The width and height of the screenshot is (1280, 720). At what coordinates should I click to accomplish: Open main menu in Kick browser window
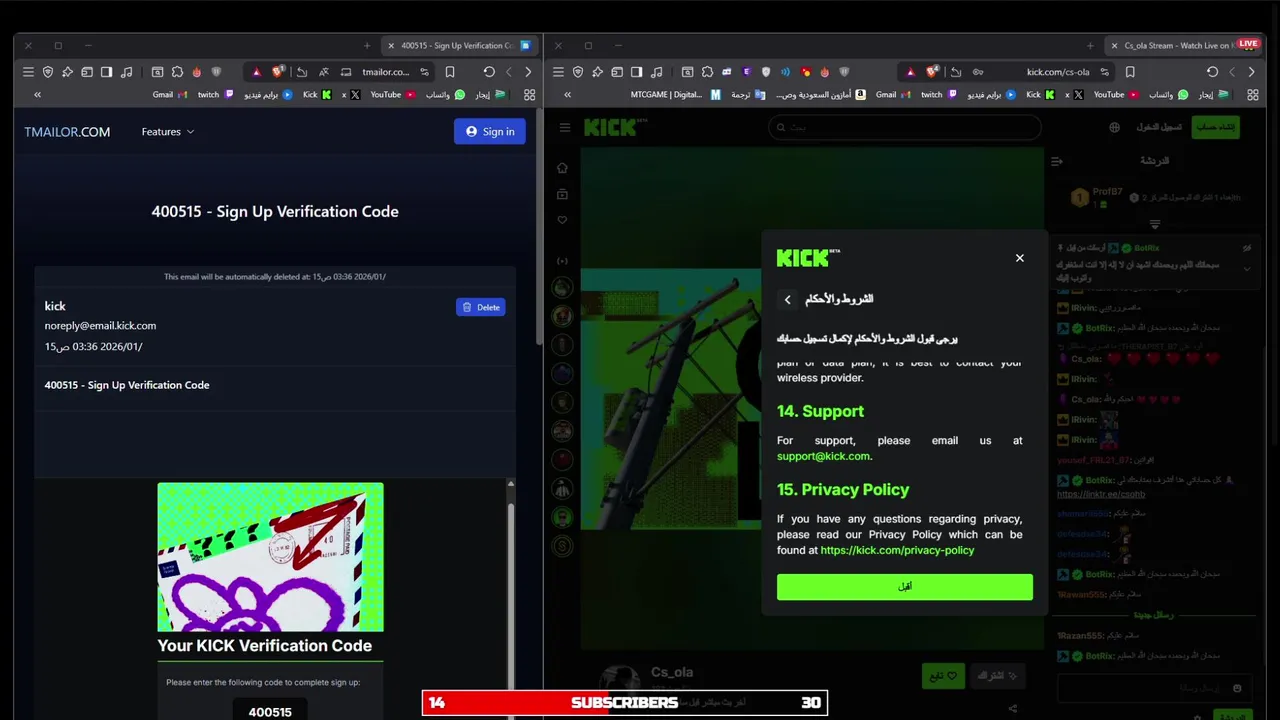(x=558, y=72)
